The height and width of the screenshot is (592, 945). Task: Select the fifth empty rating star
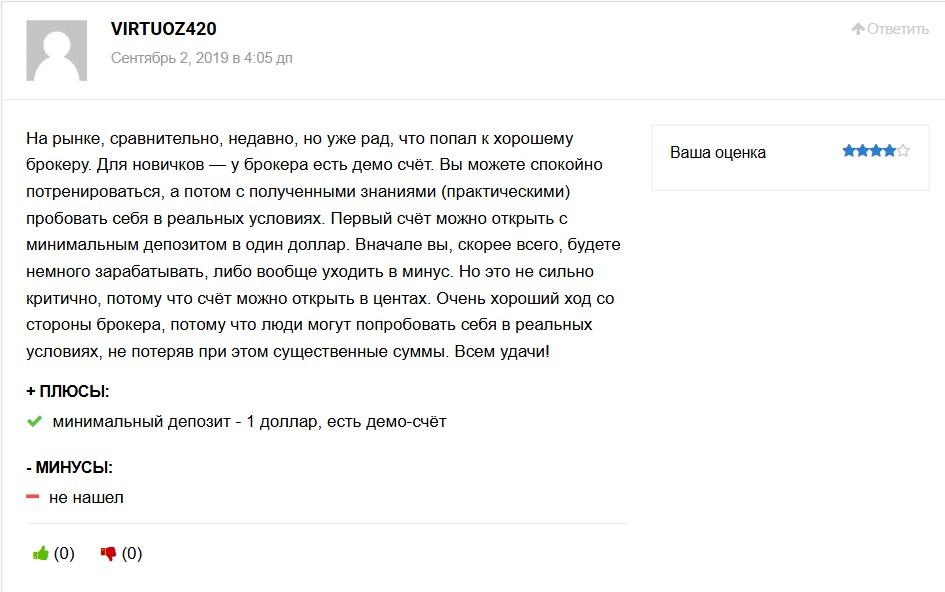(903, 151)
